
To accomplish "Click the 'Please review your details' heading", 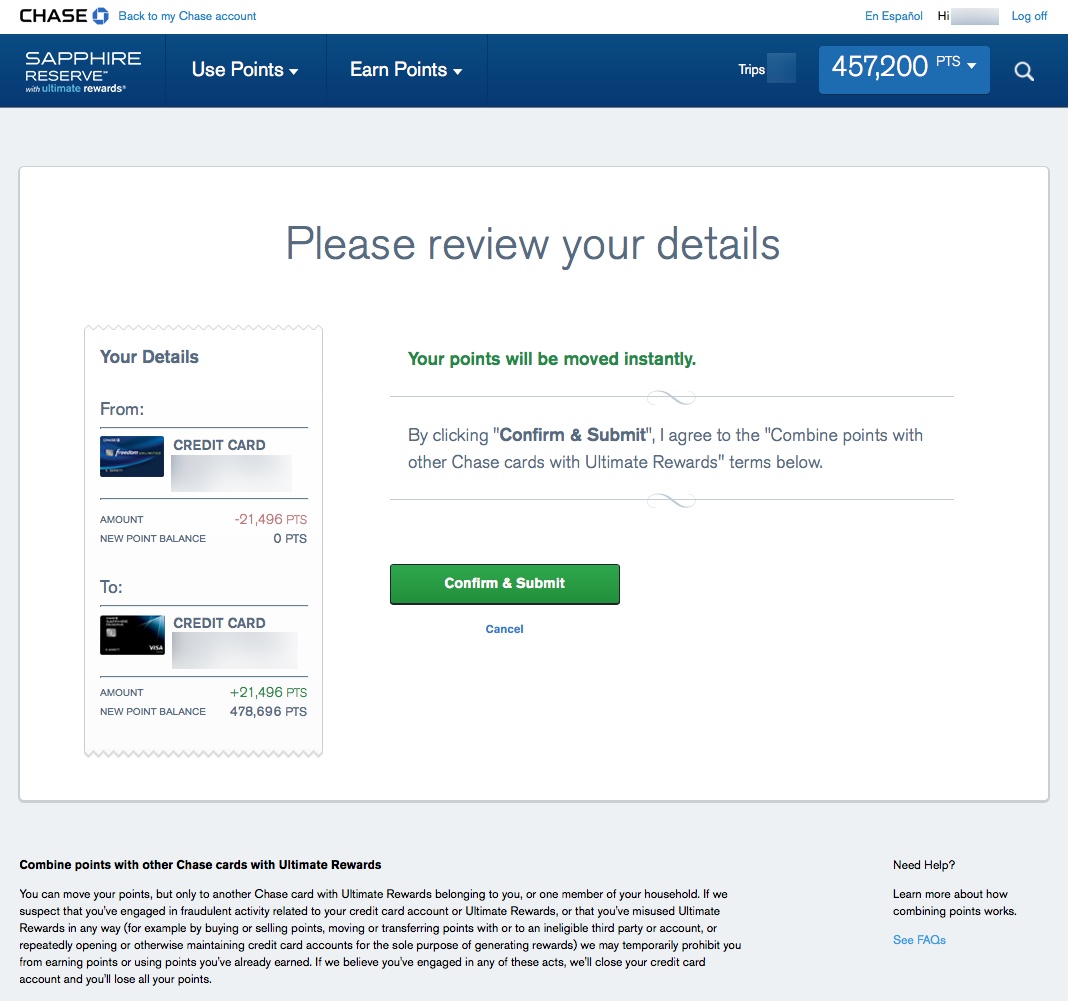I will (533, 244).
